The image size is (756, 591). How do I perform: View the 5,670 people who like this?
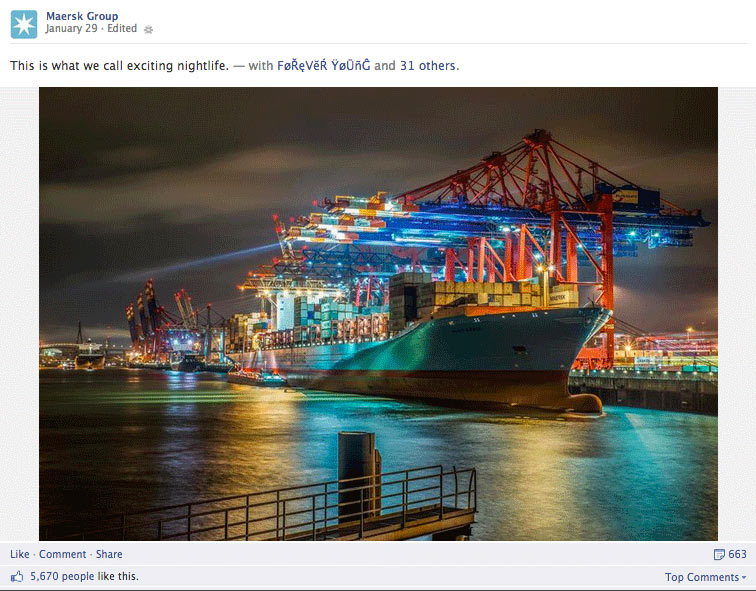pyautogui.click(x=84, y=577)
